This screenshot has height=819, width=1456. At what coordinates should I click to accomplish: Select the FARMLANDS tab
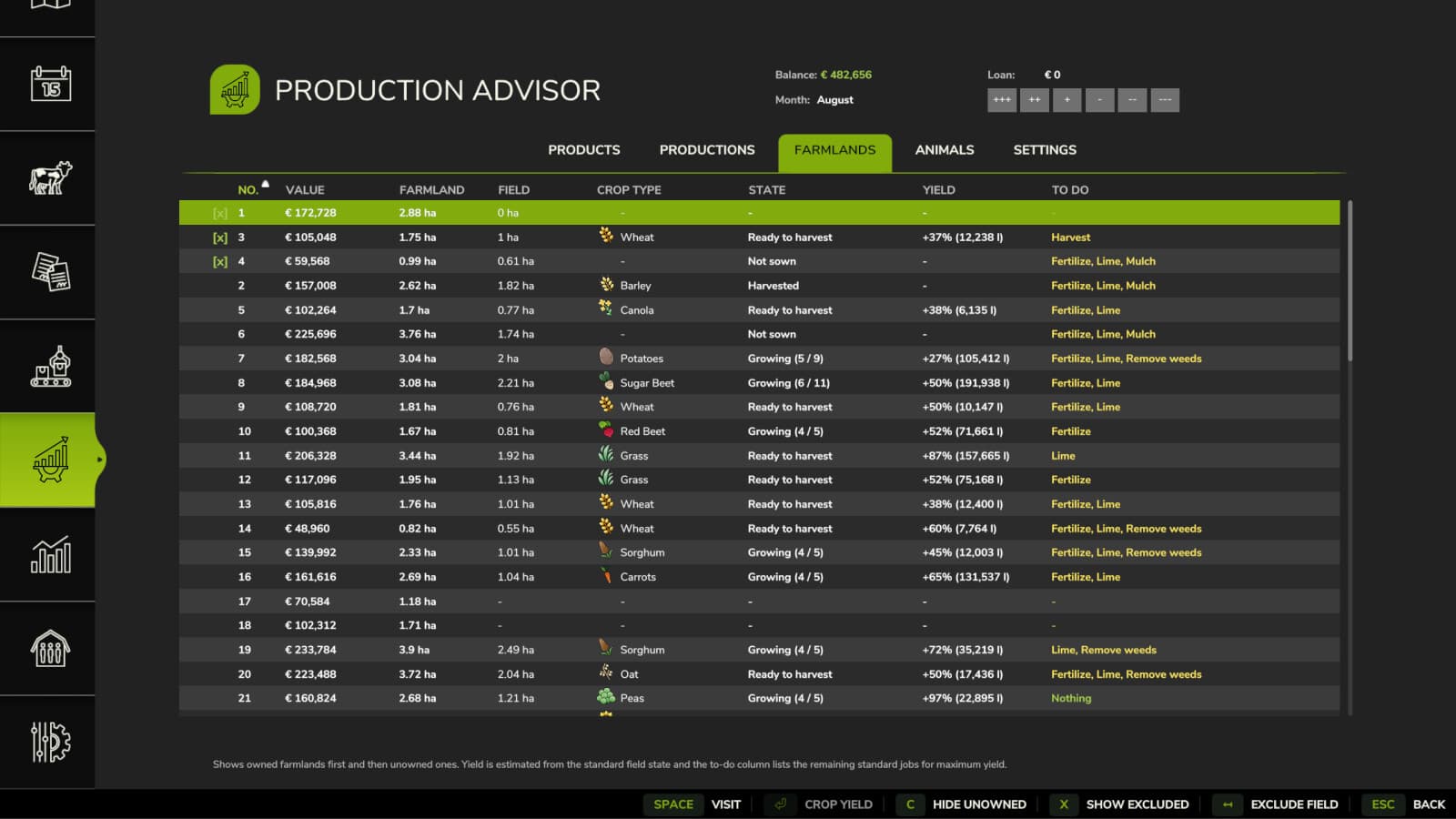834,153
